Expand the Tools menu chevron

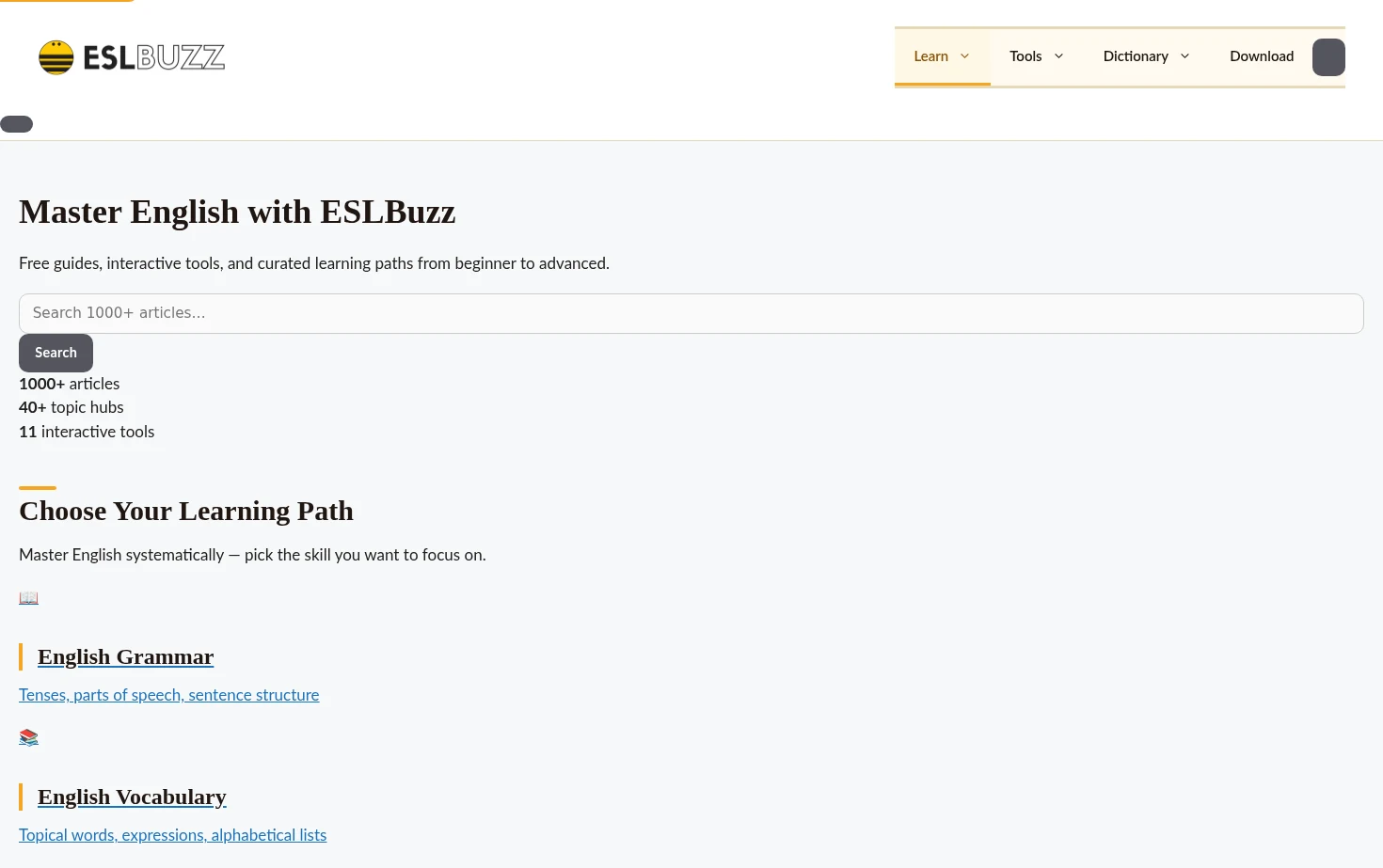pyautogui.click(x=1058, y=56)
